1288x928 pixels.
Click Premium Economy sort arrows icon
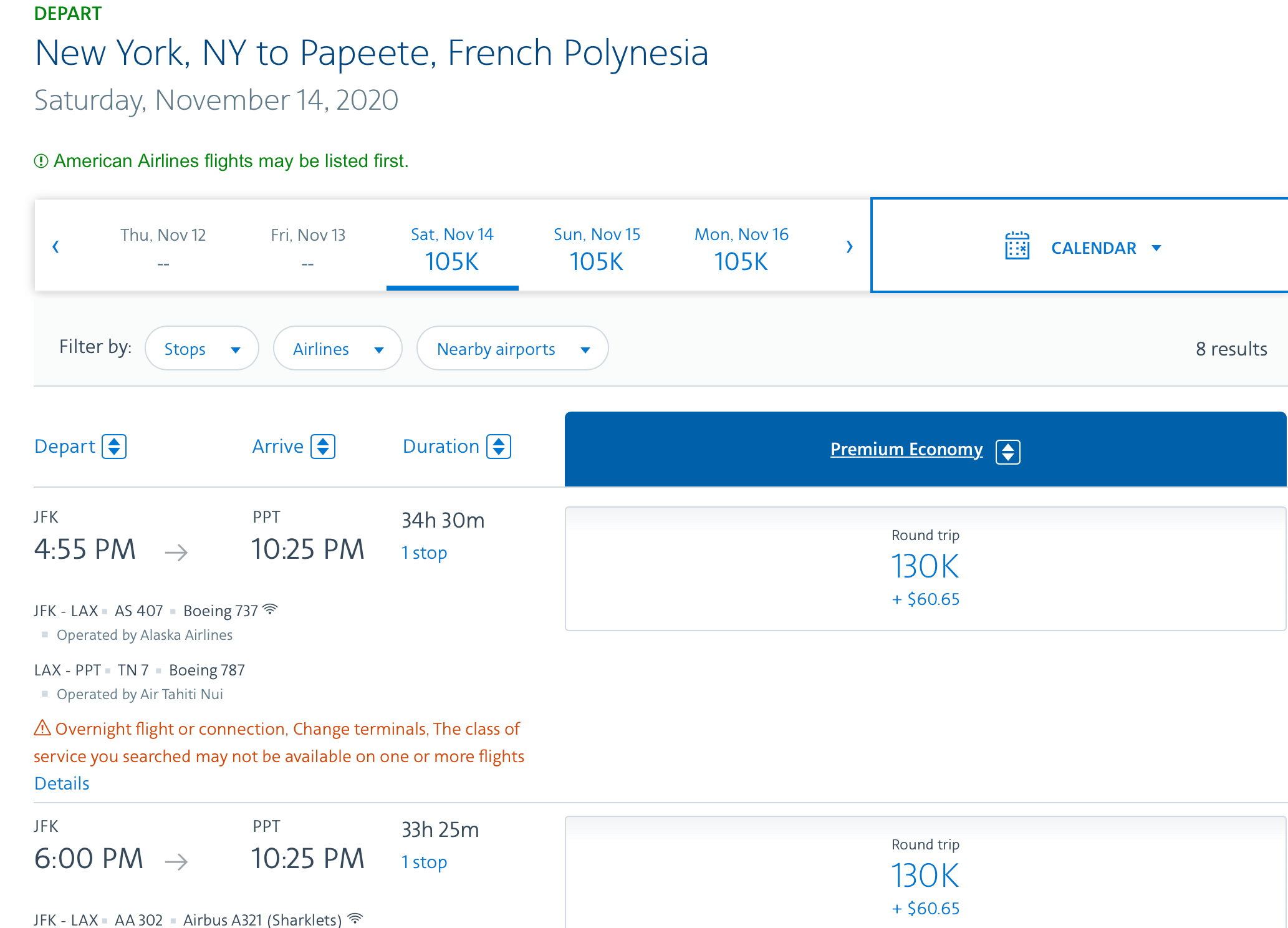pos(1007,452)
